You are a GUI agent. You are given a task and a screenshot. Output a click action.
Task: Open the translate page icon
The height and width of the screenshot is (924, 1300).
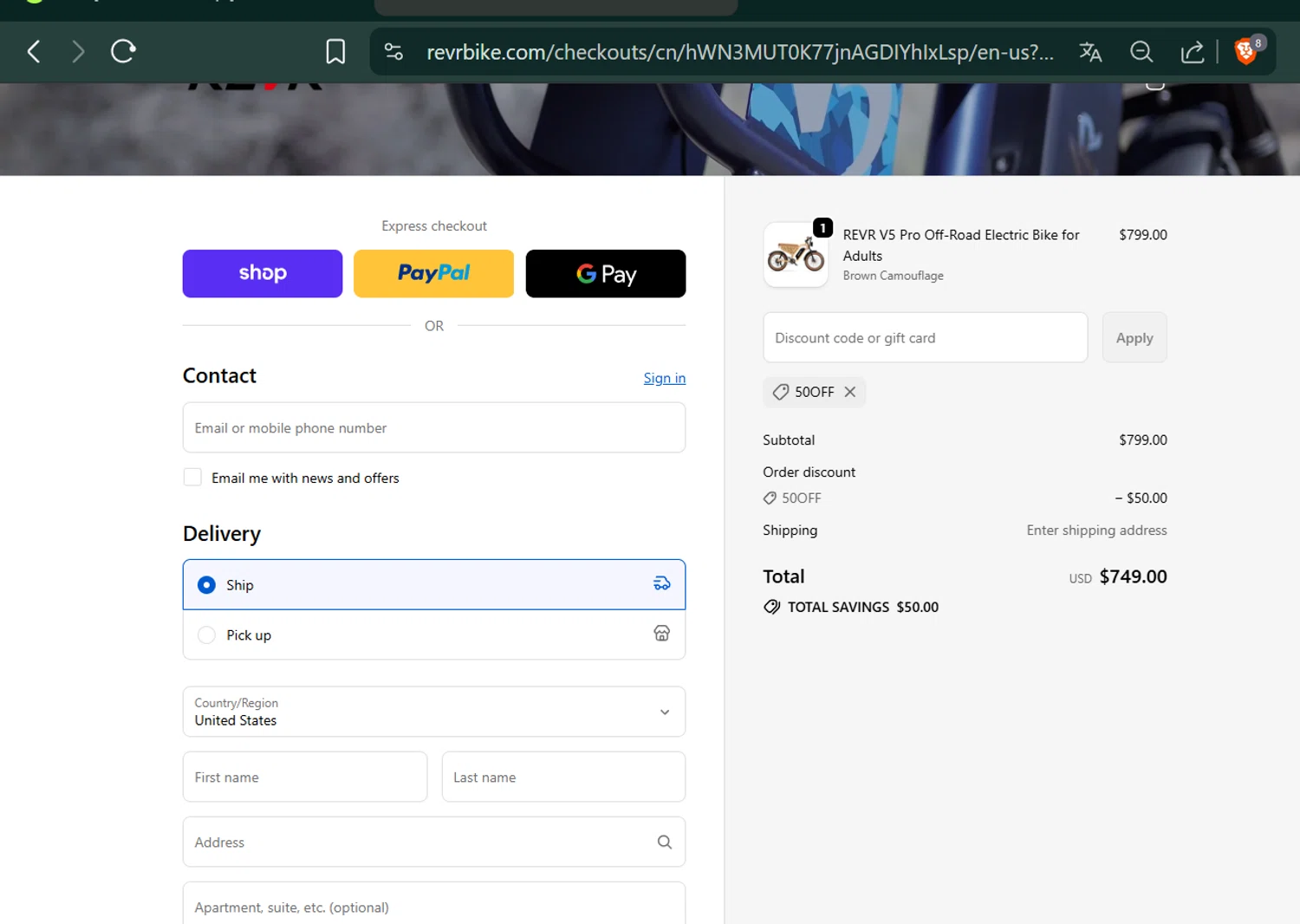click(x=1090, y=52)
